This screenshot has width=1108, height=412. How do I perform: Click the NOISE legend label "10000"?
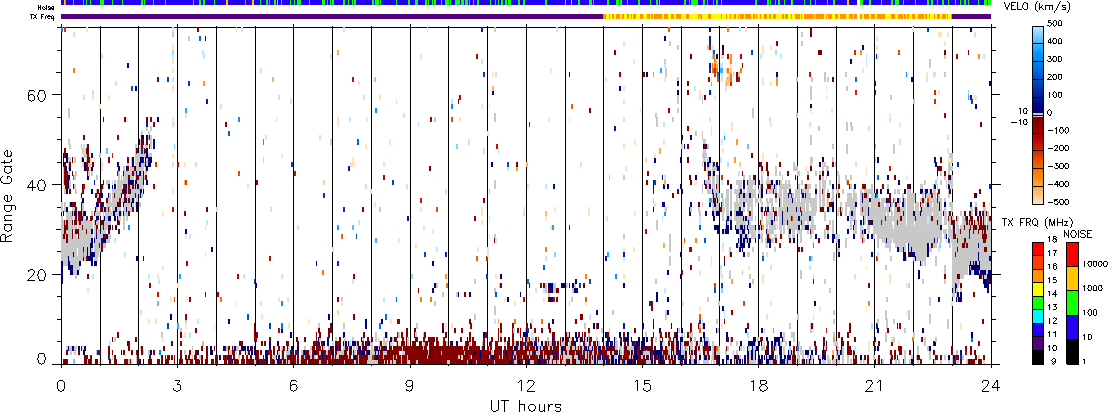pos(1094,264)
